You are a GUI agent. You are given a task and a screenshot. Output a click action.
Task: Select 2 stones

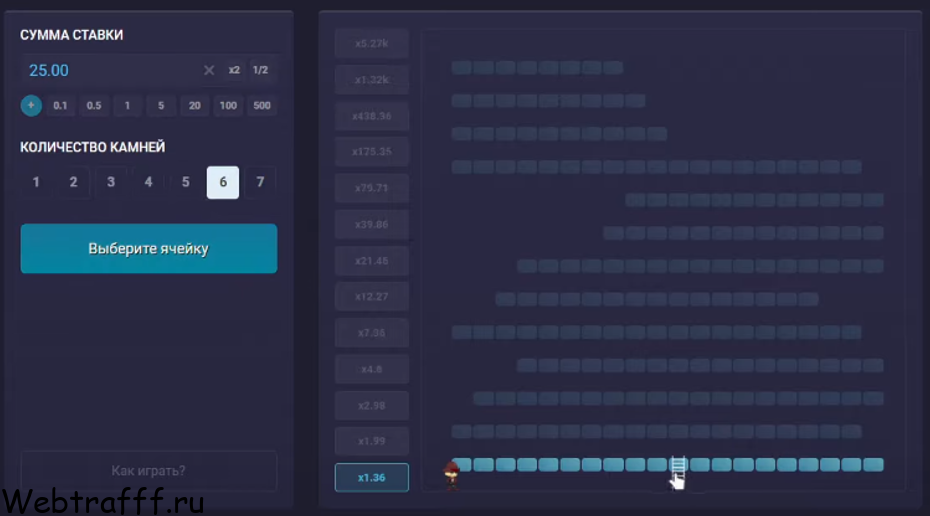(x=74, y=182)
